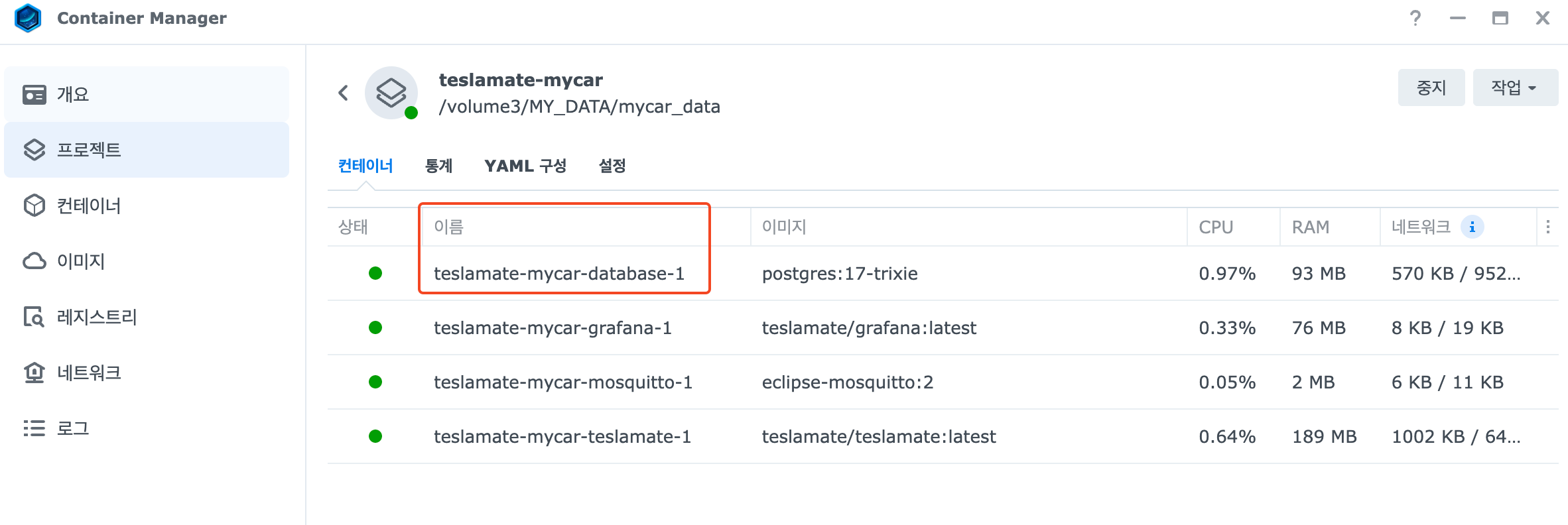Viewport: 1568px width, 525px height.
Task: Open the 개요 overview icon in sidebar
Action: (34, 95)
